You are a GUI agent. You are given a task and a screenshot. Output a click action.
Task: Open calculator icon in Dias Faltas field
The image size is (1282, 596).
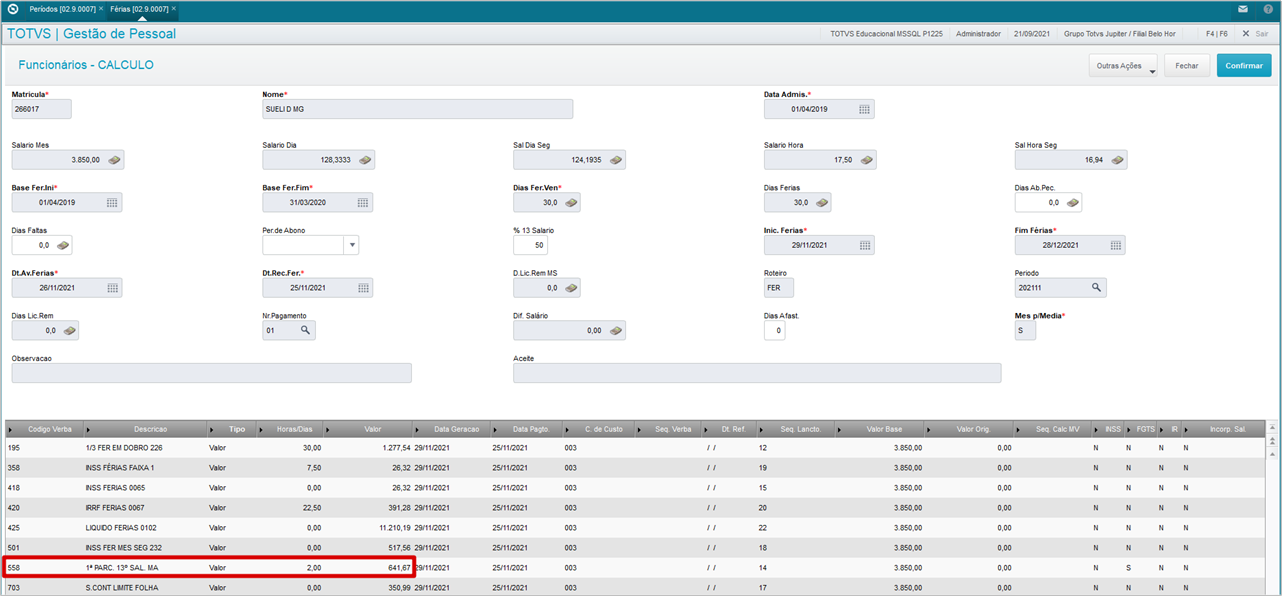coord(62,245)
